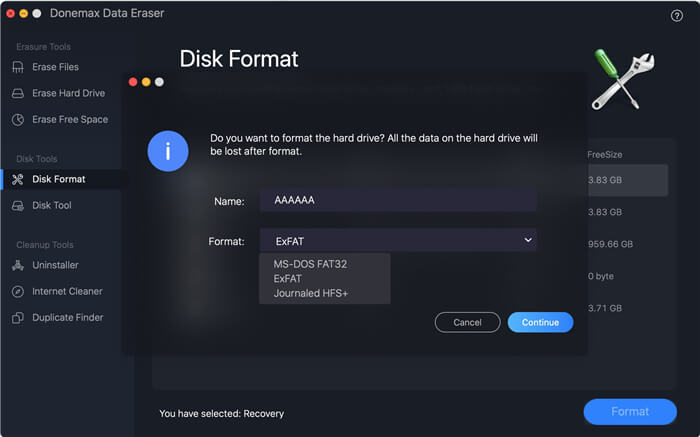Open Duplicate Finder
This screenshot has width=700, height=437.
(x=68, y=317)
